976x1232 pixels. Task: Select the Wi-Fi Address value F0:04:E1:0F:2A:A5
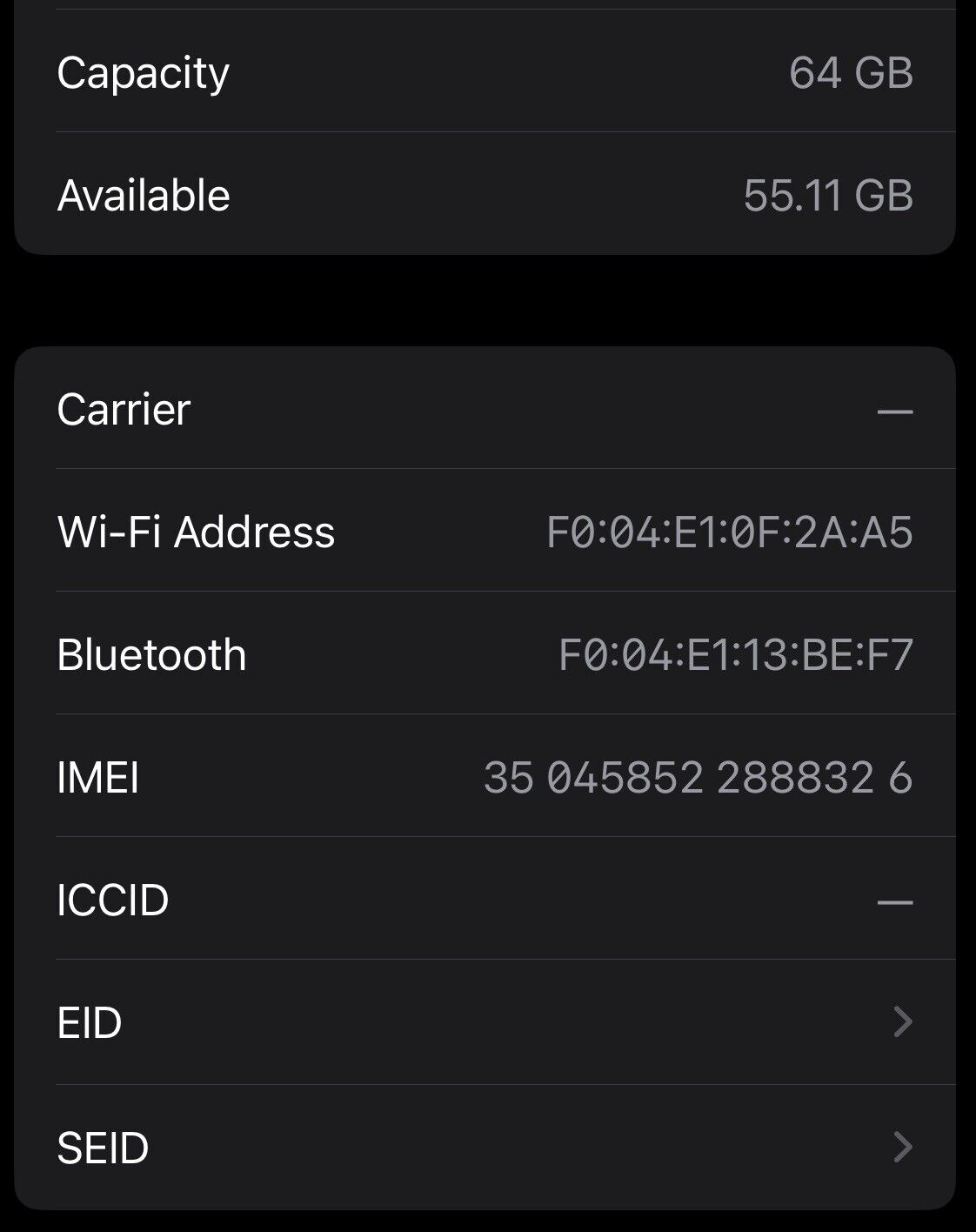[x=729, y=532]
